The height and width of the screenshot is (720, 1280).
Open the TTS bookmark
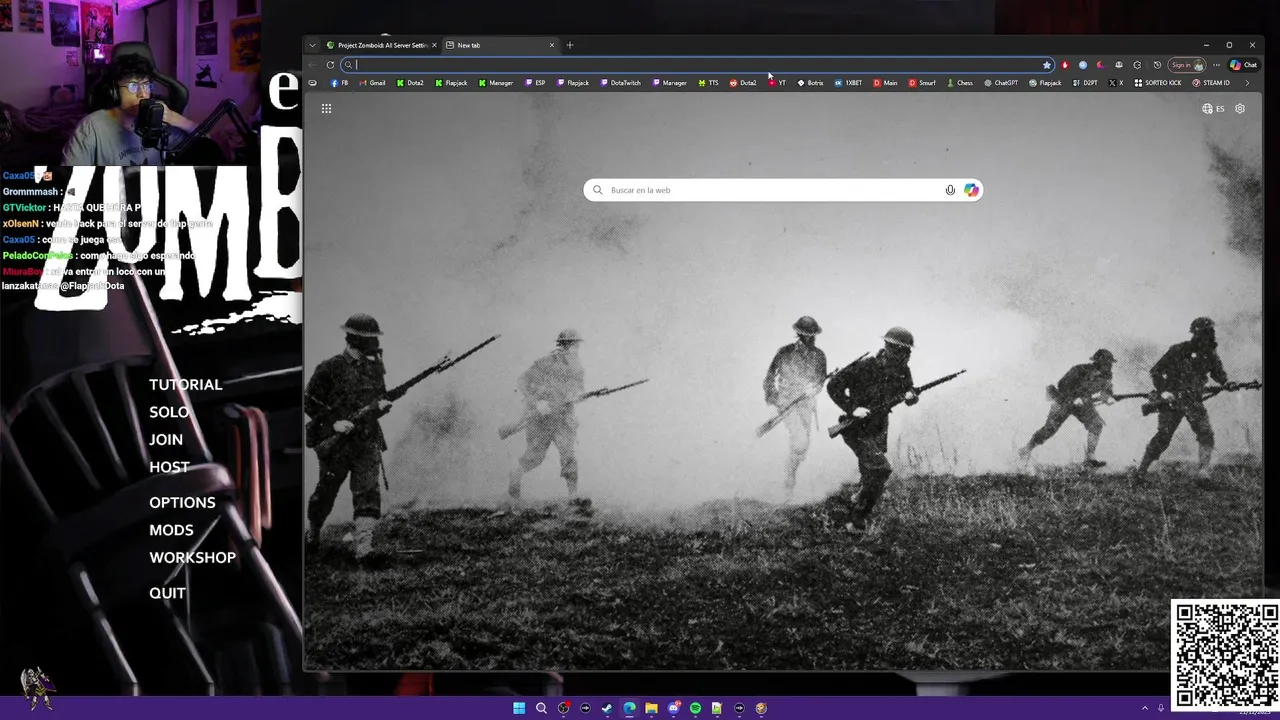pos(708,83)
